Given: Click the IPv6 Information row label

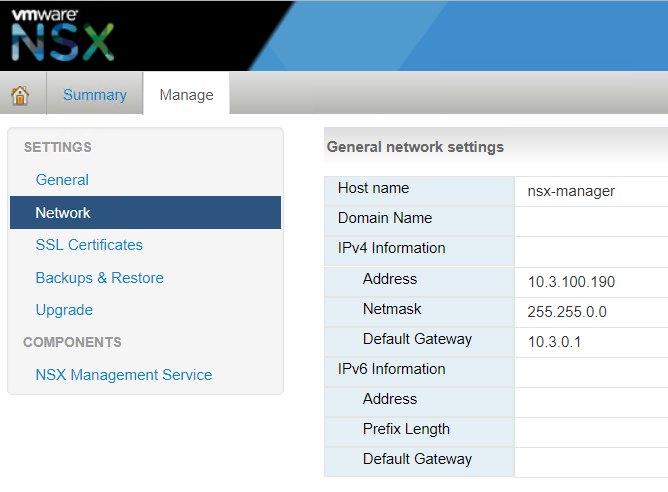Looking at the screenshot, I should click(x=392, y=369).
